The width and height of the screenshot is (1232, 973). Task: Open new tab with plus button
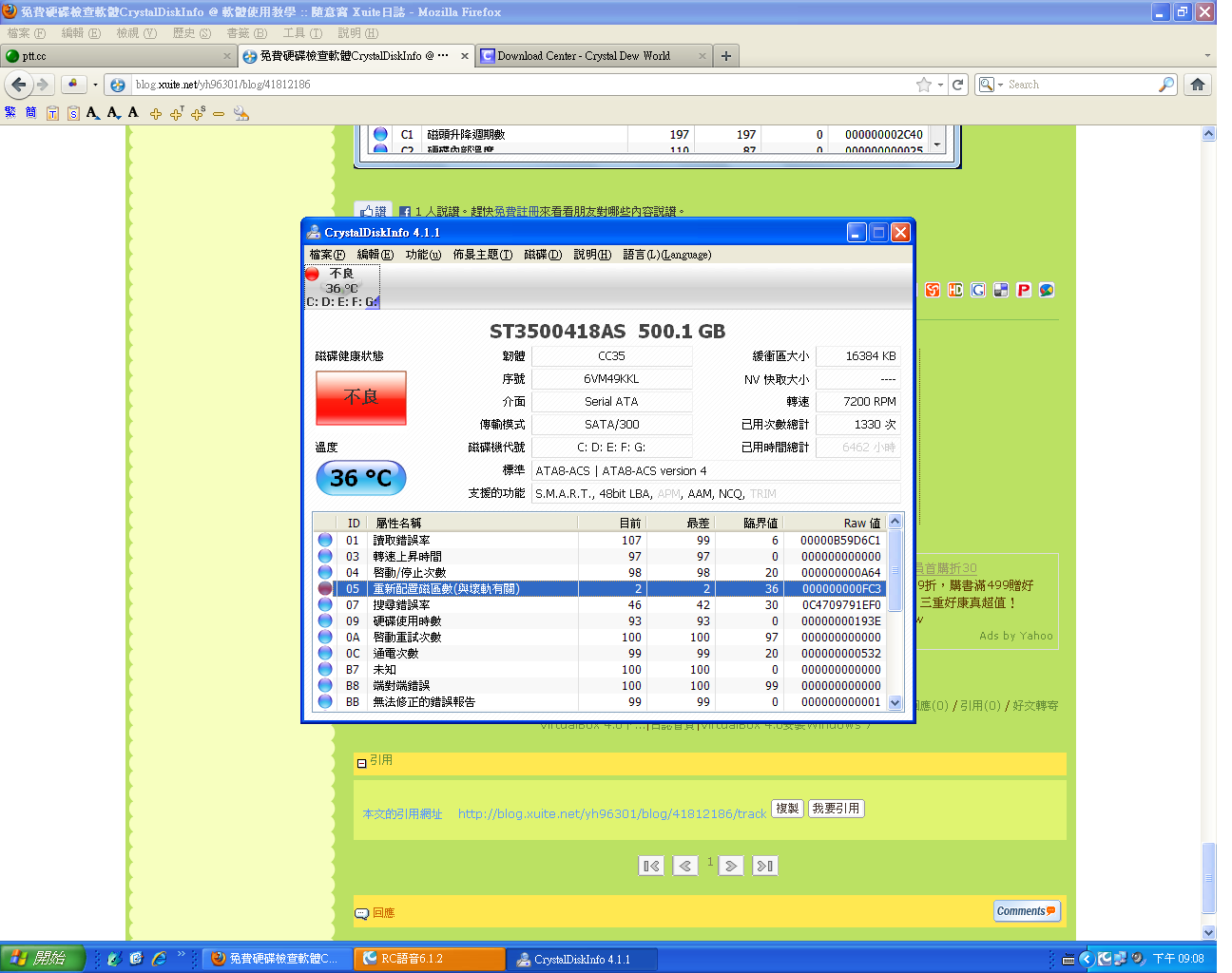pyautogui.click(x=726, y=56)
